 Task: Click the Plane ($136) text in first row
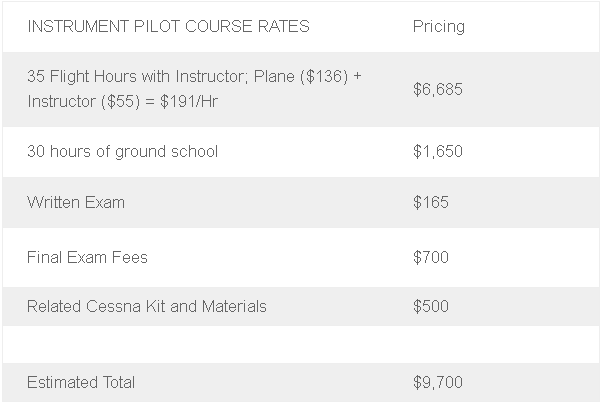tap(301, 76)
